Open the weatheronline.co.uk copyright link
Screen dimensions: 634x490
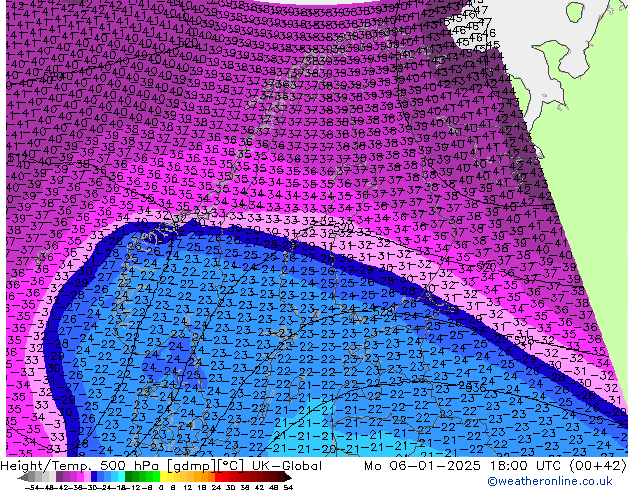click(x=550, y=481)
